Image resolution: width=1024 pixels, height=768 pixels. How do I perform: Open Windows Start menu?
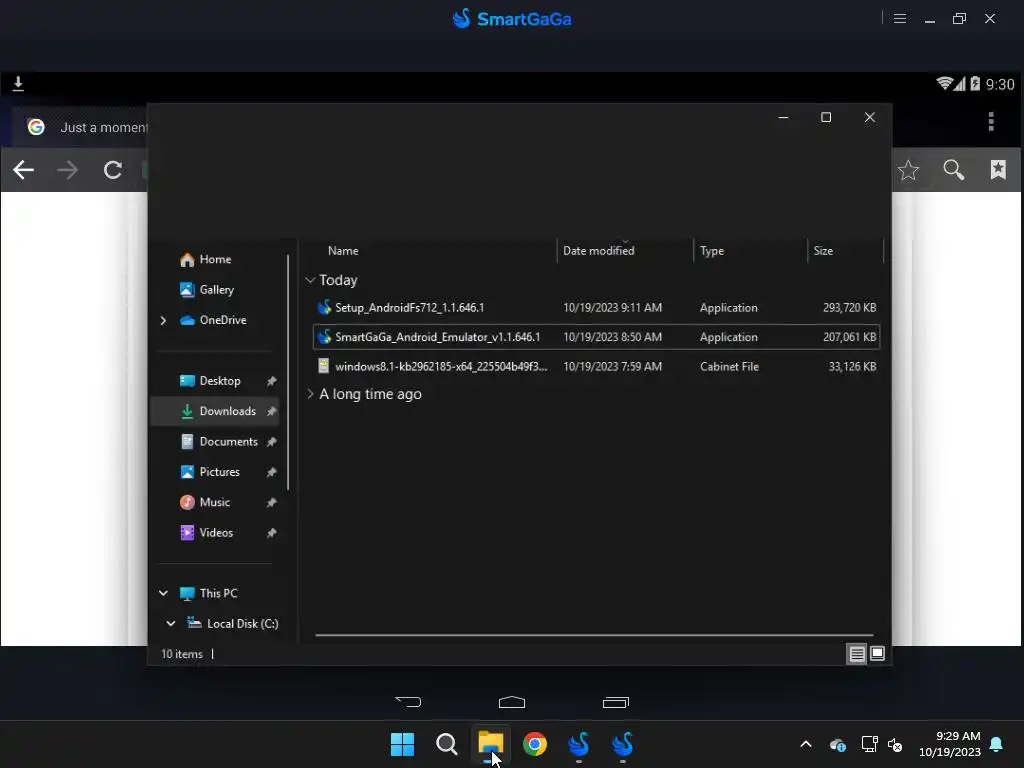[x=402, y=744]
